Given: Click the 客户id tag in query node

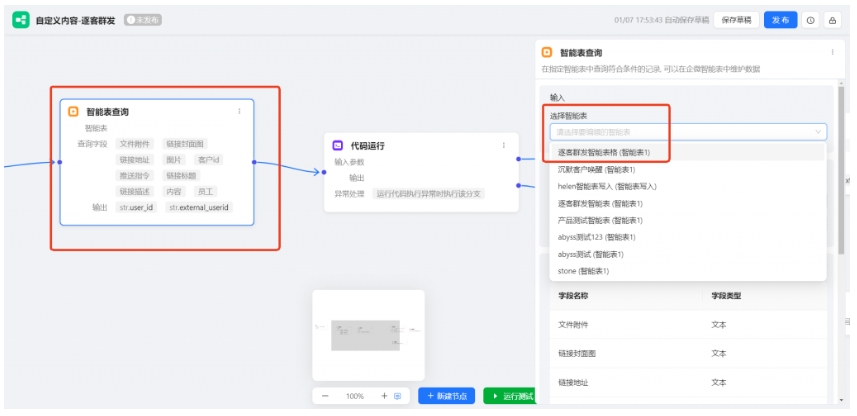Looking at the screenshot, I should click(208, 160).
